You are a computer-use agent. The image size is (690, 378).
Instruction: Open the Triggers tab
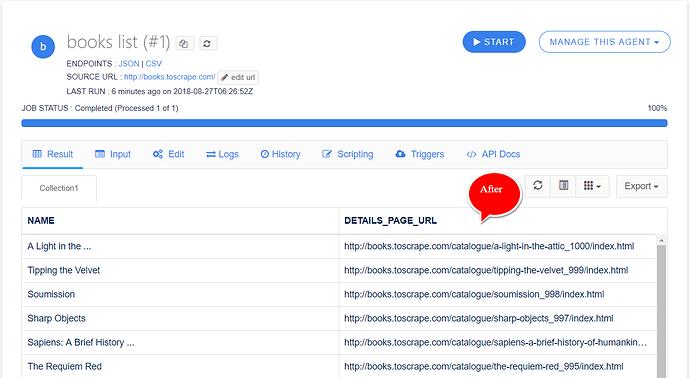[420, 154]
